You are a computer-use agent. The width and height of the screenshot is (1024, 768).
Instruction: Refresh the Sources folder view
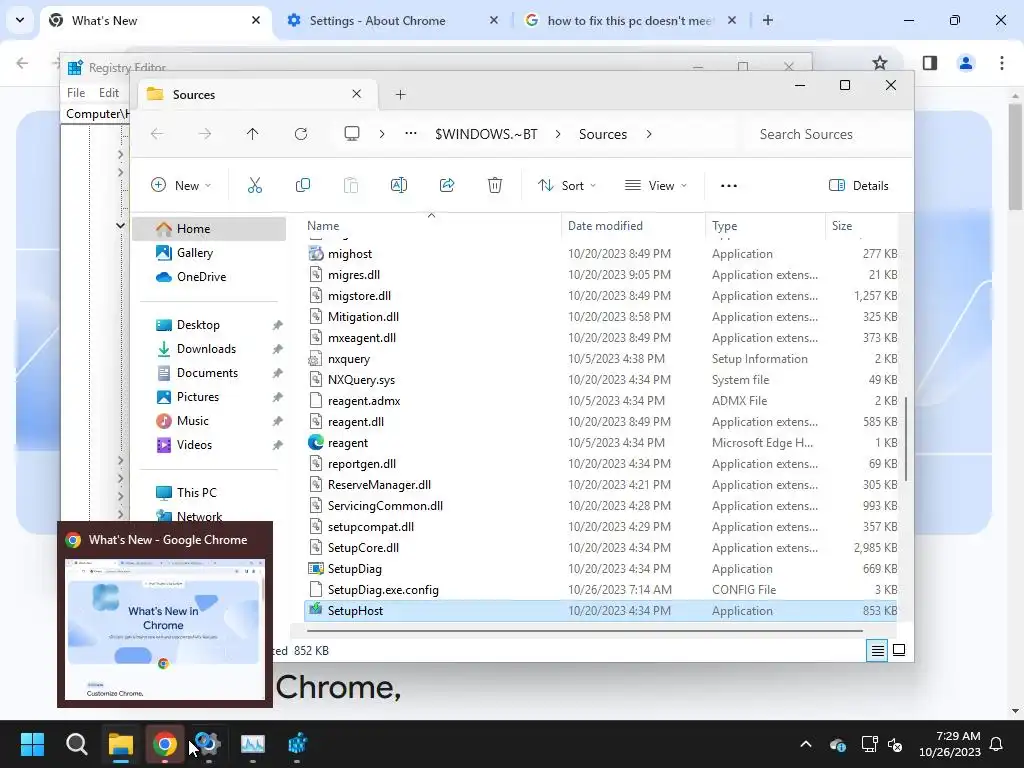pos(301,134)
